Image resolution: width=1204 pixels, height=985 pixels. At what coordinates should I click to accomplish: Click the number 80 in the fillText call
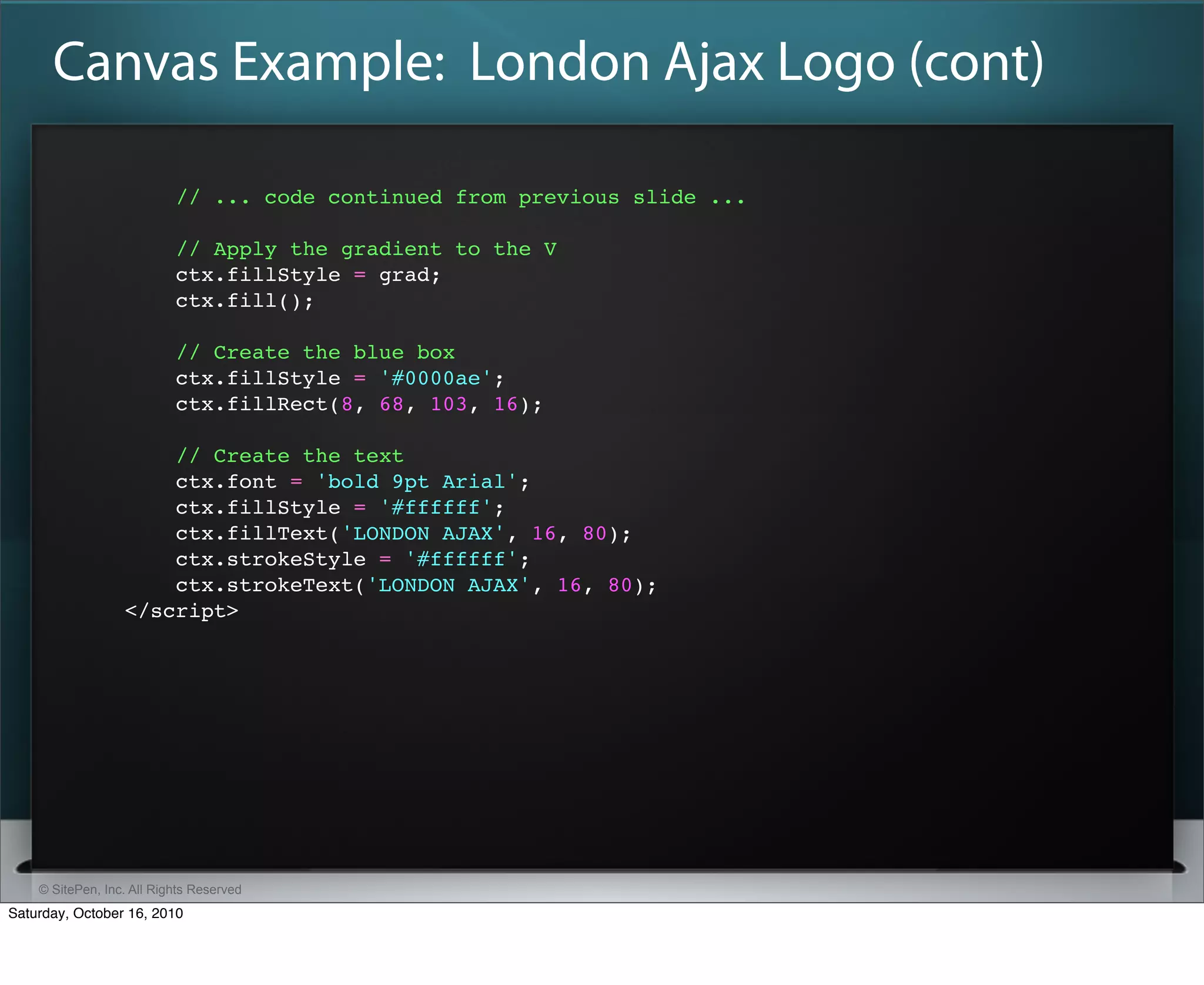tap(594, 534)
